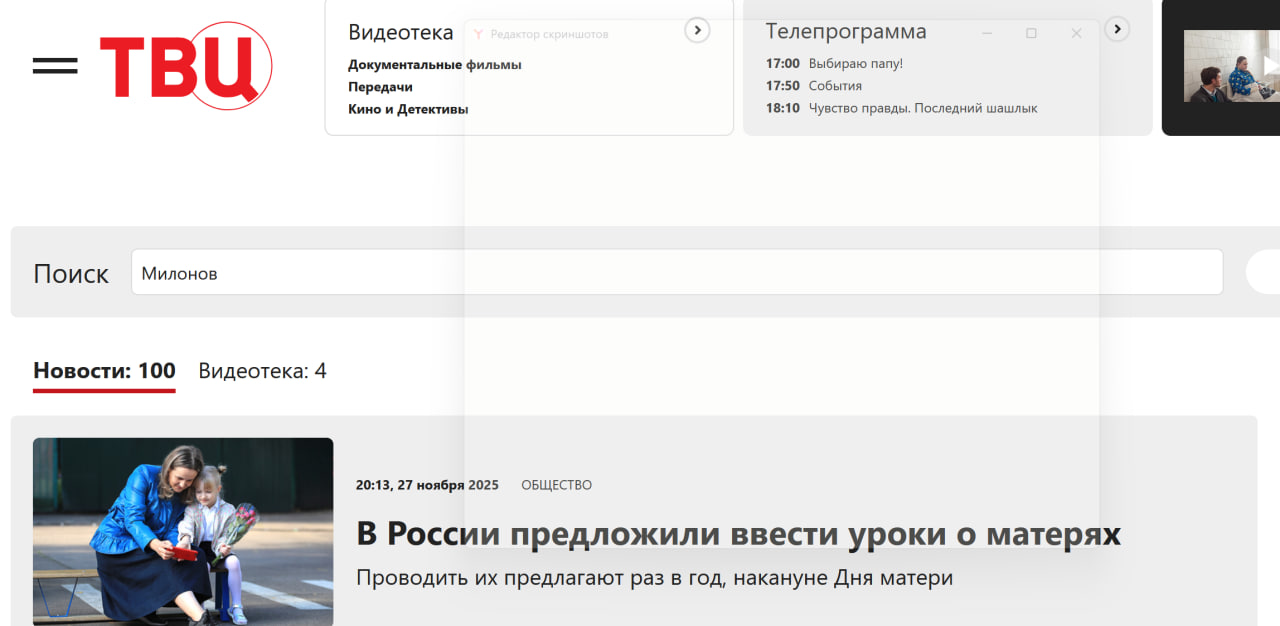Screen dimensions: 1280x626
Task: Click the ТВЦ logo
Action: coord(186,66)
